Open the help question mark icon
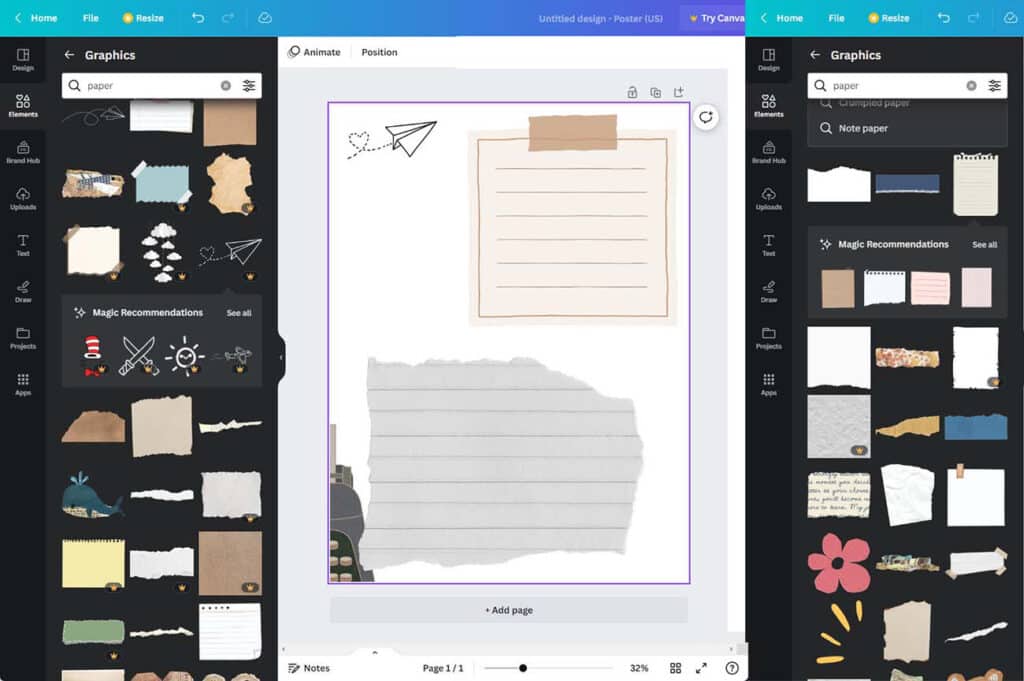This screenshot has height=681, width=1024. [x=732, y=668]
